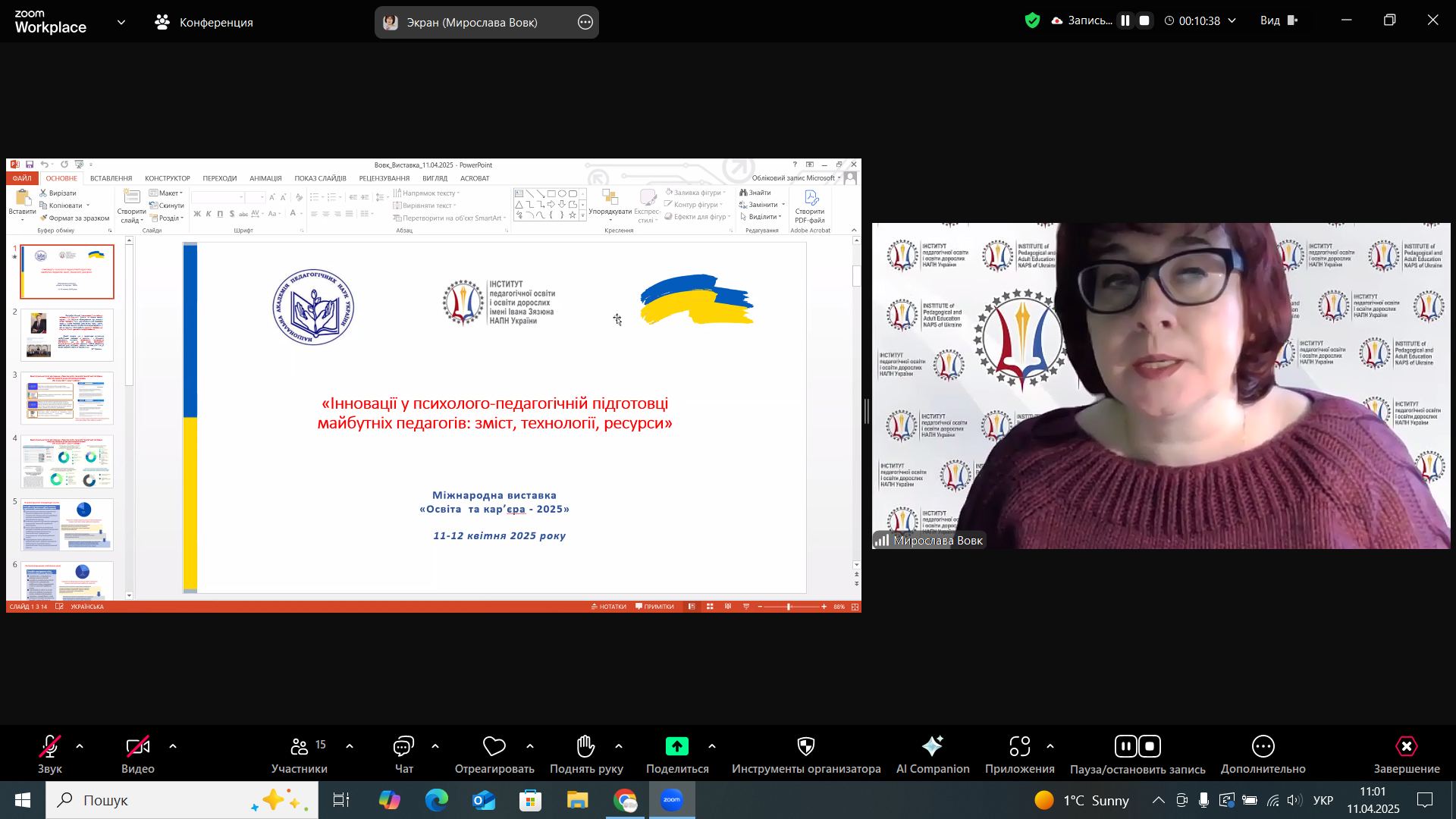The width and height of the screenshot is (1456, 819).
Task: Open Инструменты организатора host tools shield
Action: tap(806, 748)
